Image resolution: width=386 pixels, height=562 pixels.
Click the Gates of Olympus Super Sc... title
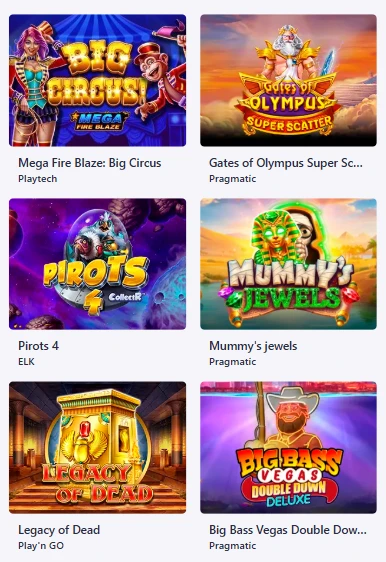tap(286, 163)
